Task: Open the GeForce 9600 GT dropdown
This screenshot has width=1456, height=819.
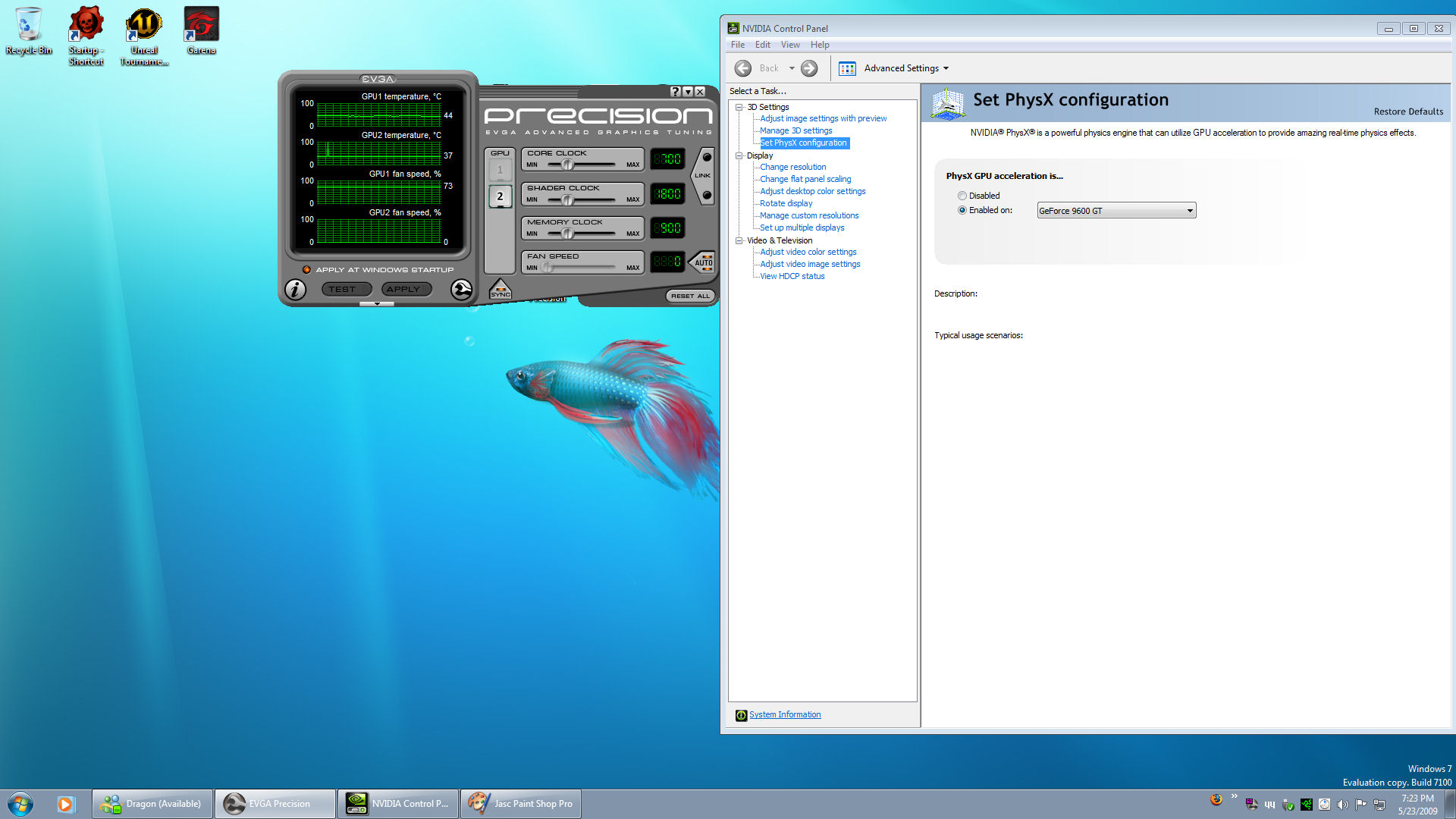Action: point(1116,211)
